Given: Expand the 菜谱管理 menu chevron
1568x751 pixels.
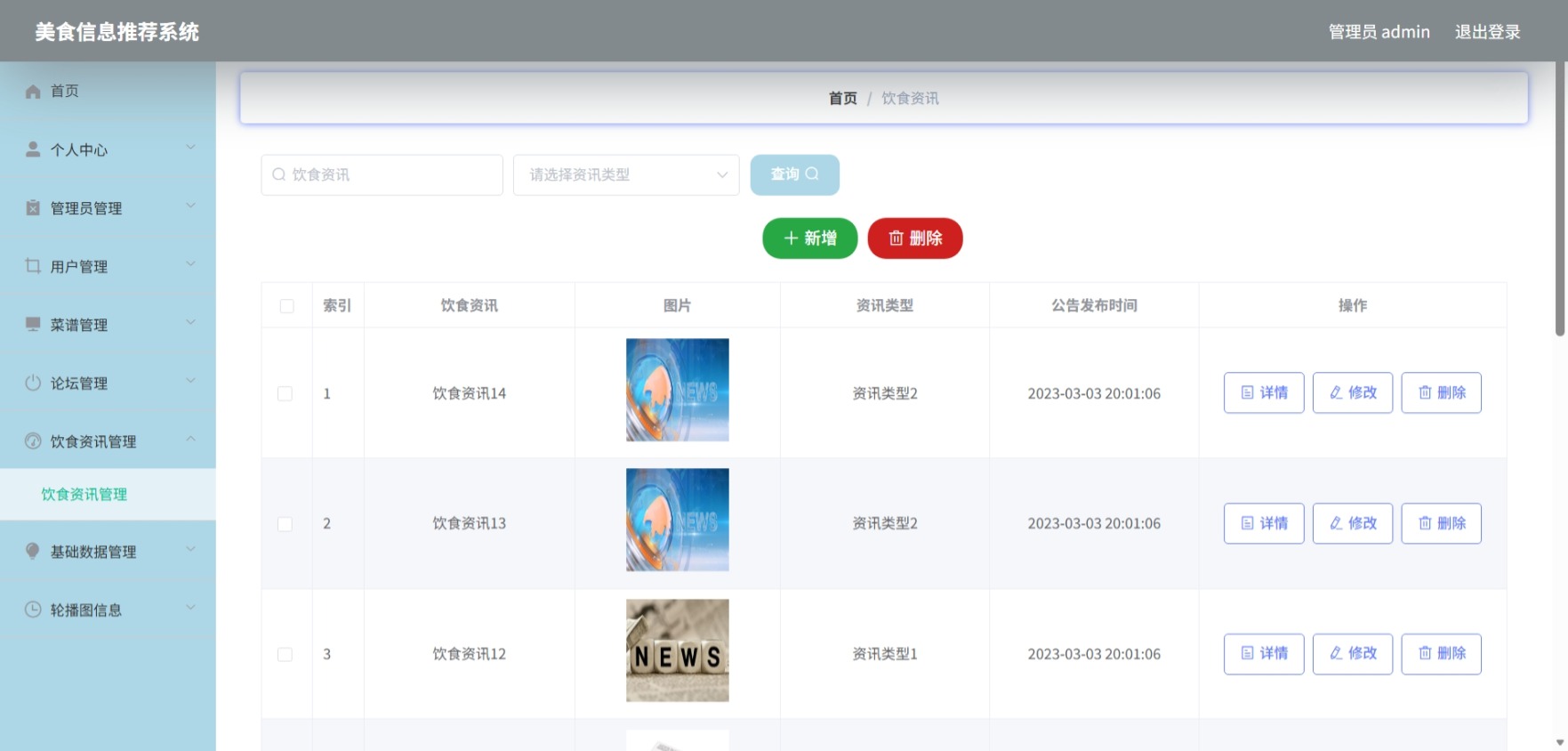Looking at the screenshot, I should (190, 322).
